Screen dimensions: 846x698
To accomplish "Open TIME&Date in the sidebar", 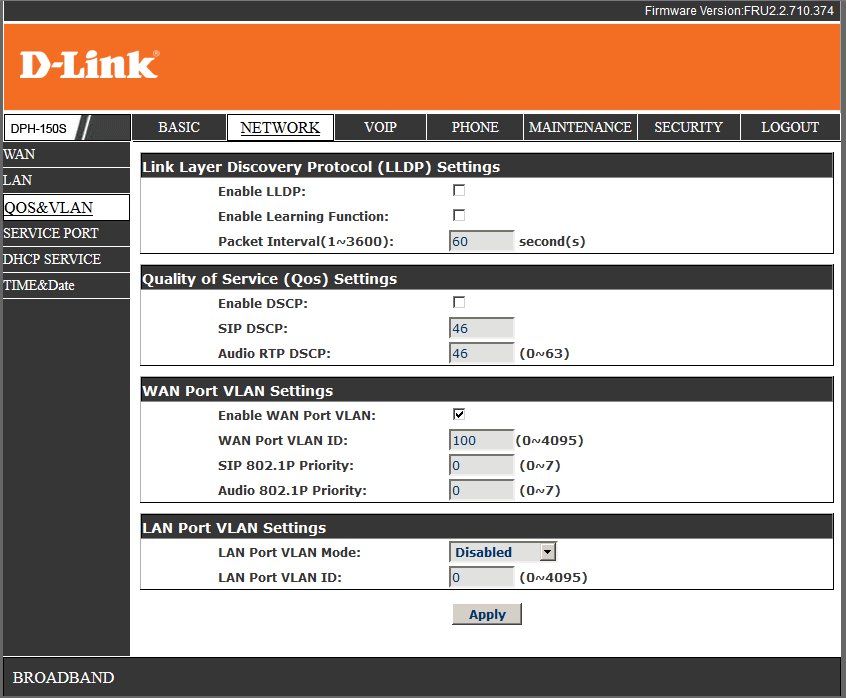I will tap(66, 285).
